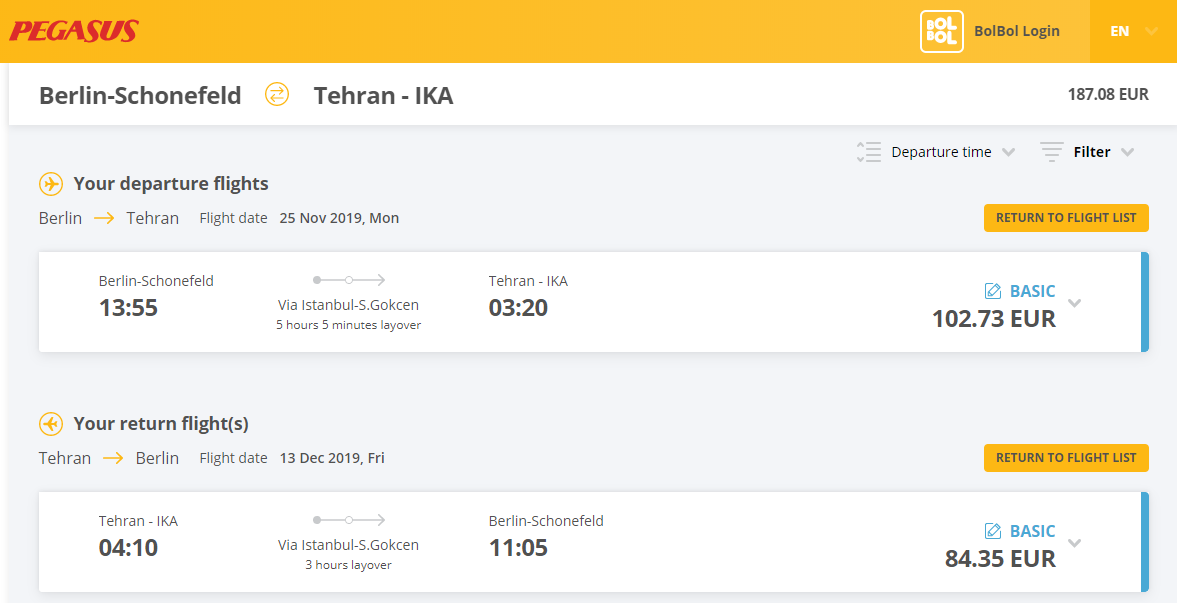Expand the Filter dropdown
1177x603 pixels.
(x=1103, y=152)
